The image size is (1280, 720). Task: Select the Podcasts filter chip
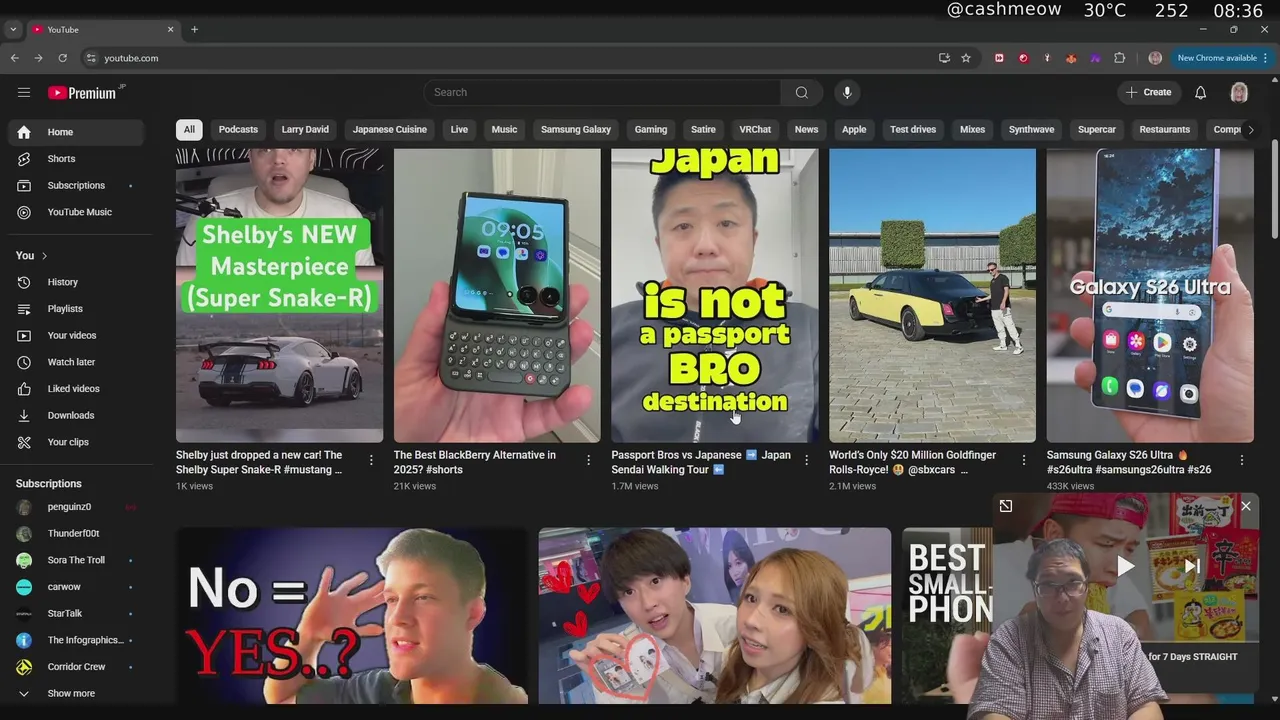238,129
